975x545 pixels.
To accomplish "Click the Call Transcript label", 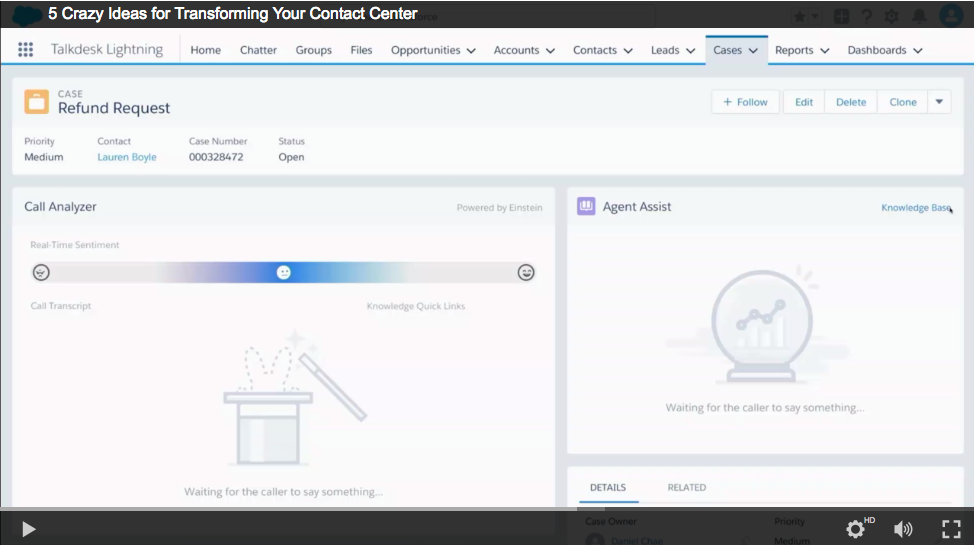I will tap(61, 305).
